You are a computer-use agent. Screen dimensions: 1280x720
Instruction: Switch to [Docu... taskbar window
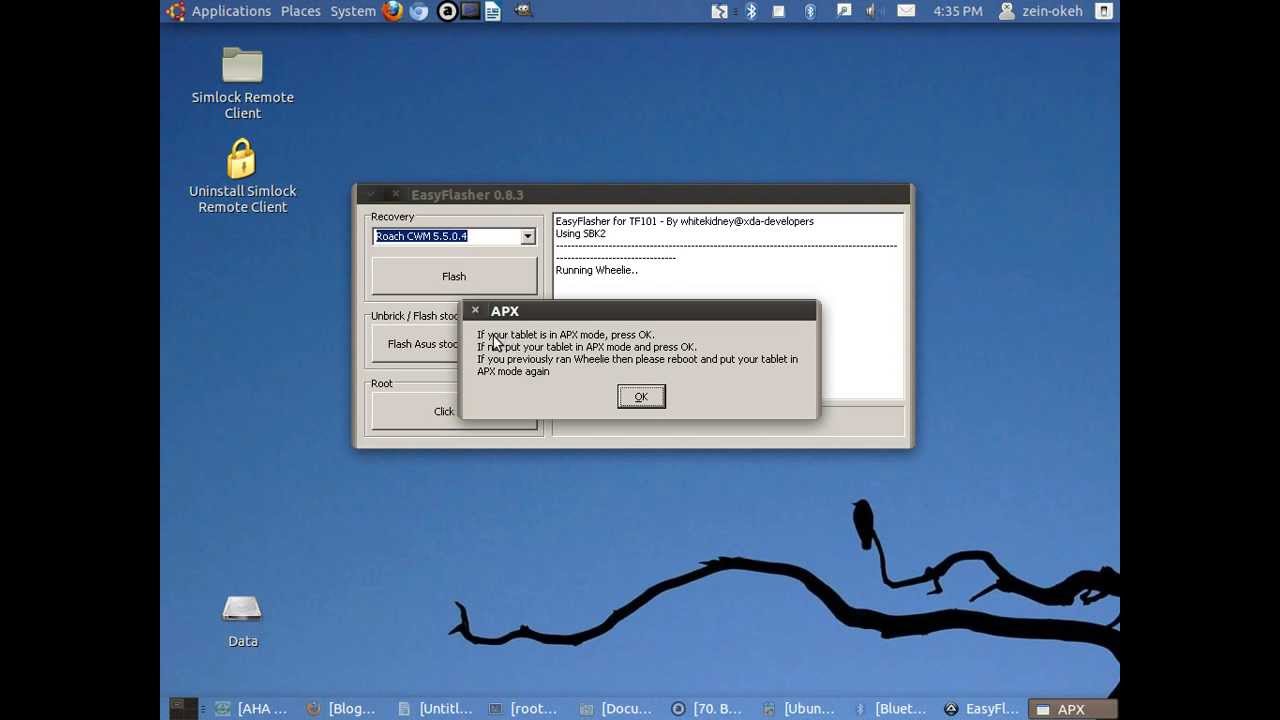pyautogui.click(x=616, y=708)
